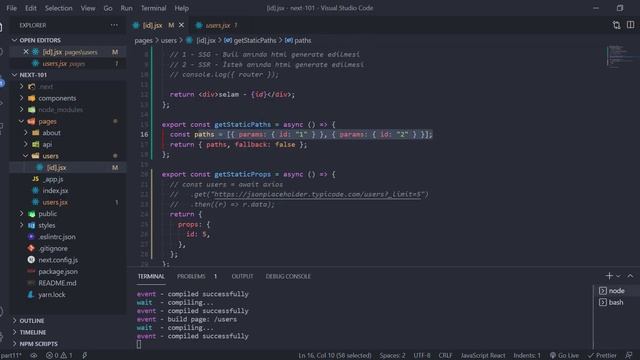The height and width of the screenshot is (360, 640).
Task: Expand the NPM SCRIPTS section
Action: (x=38, y=344)
